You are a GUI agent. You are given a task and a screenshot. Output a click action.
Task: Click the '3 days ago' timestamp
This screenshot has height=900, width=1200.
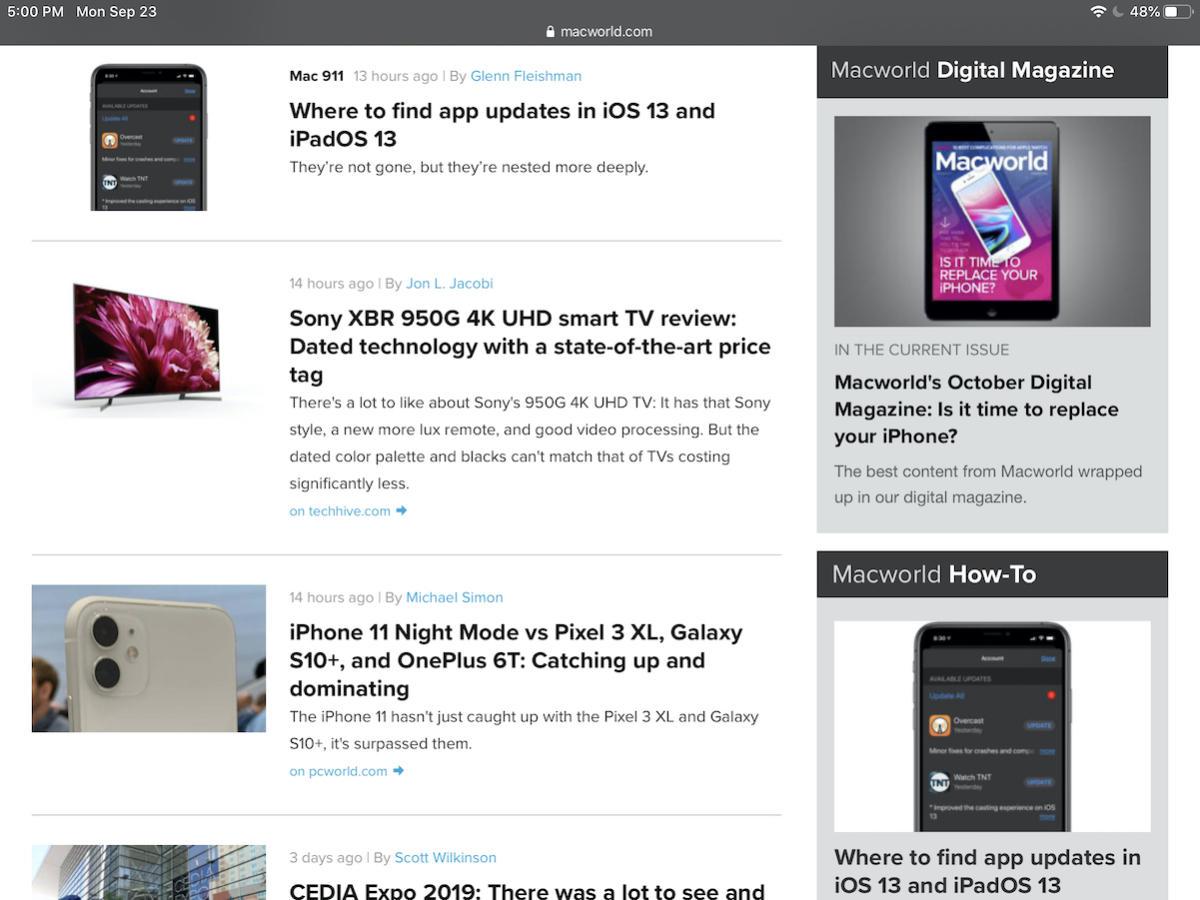(x=326, y=858)
